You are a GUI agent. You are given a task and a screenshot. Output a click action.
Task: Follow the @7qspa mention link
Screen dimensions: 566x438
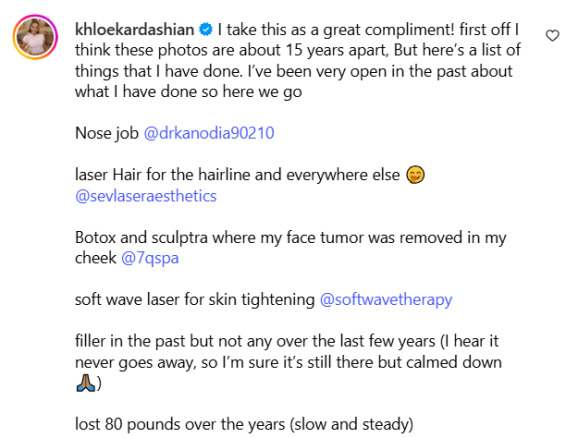point(150,259)
